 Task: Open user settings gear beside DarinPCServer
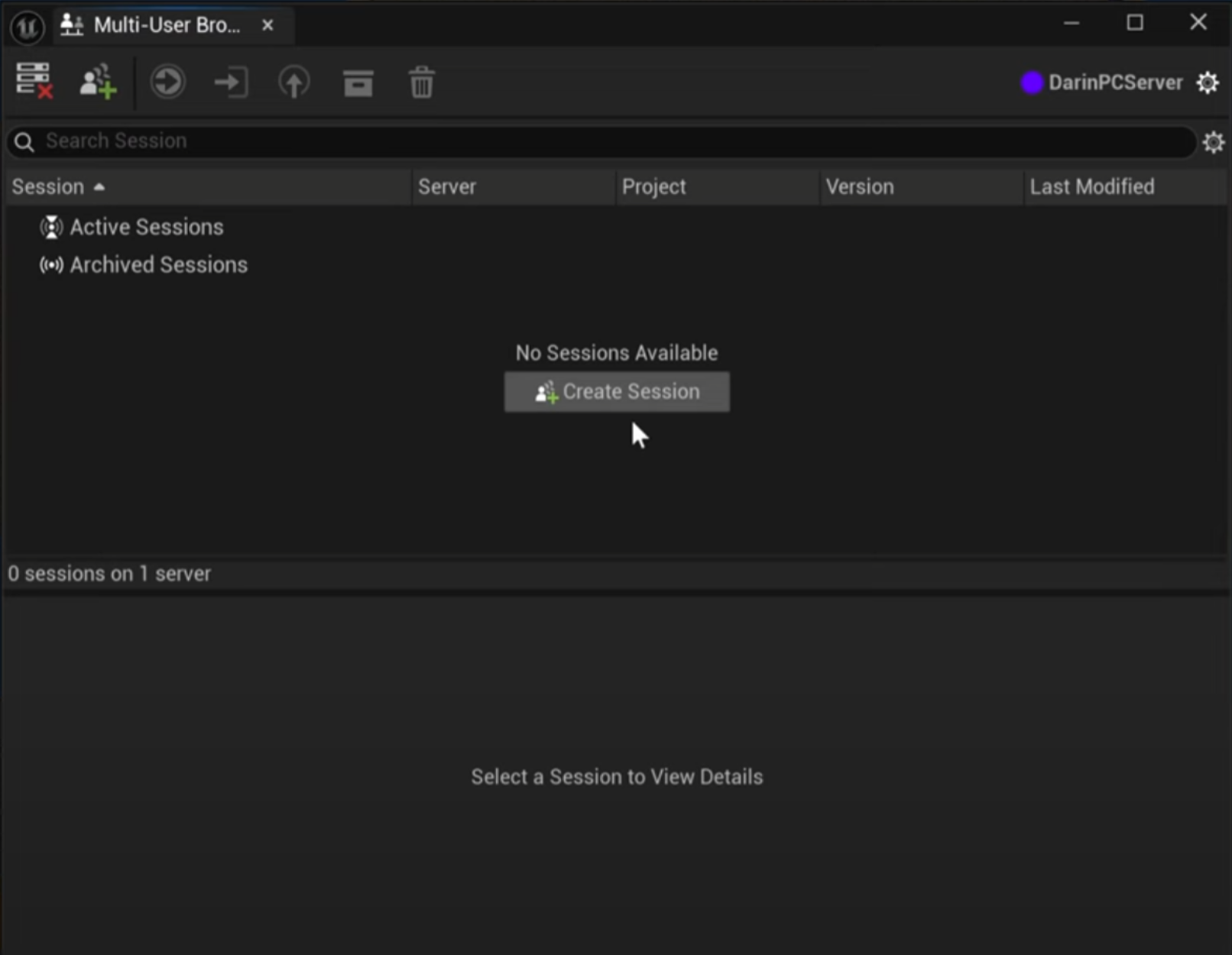coord(1208,83)
